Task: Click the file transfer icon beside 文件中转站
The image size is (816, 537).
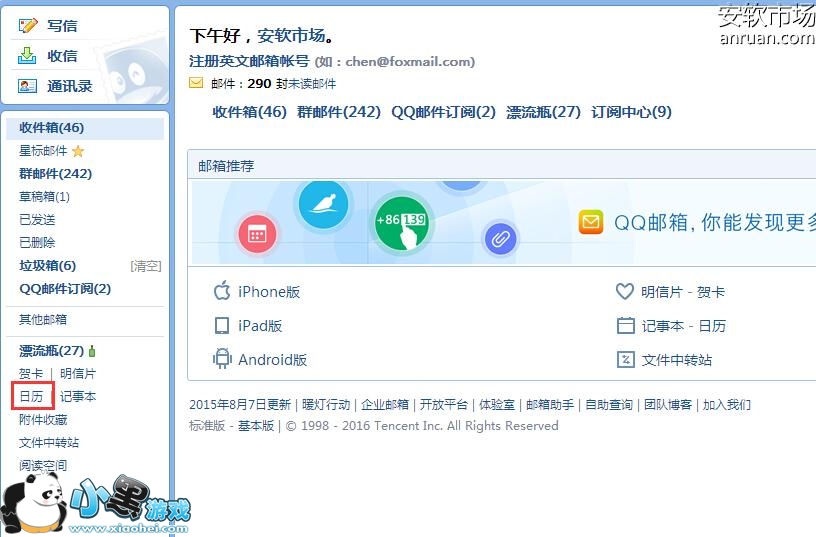Action: pos(626,359)
